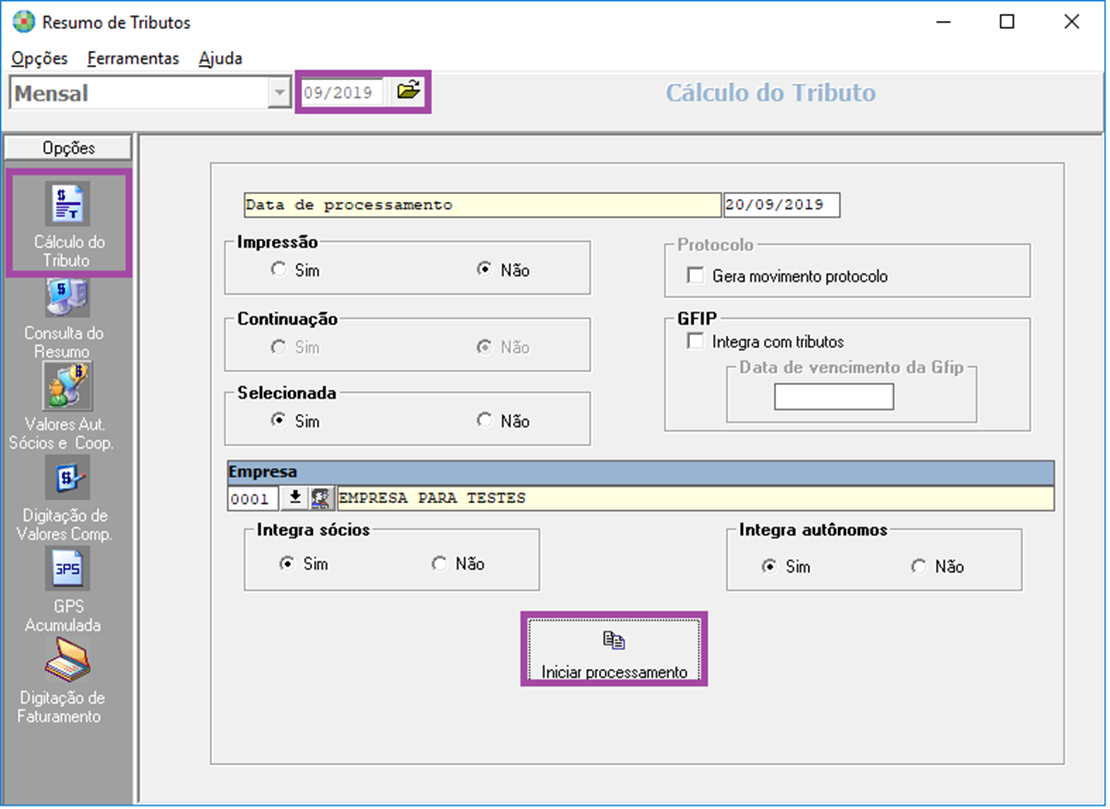Click the Empresa code field 0001
Screen dimensions: 1110x809
[253, 499]
